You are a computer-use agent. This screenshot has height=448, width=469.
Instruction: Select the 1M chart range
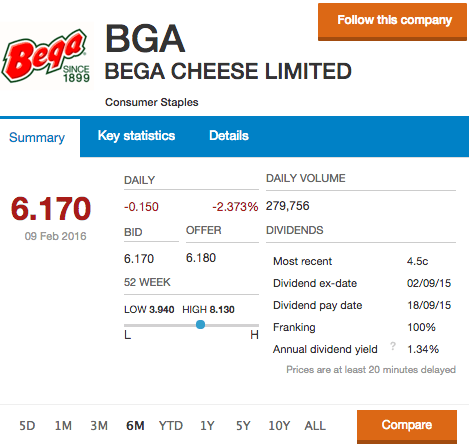[x=63, y=426]
